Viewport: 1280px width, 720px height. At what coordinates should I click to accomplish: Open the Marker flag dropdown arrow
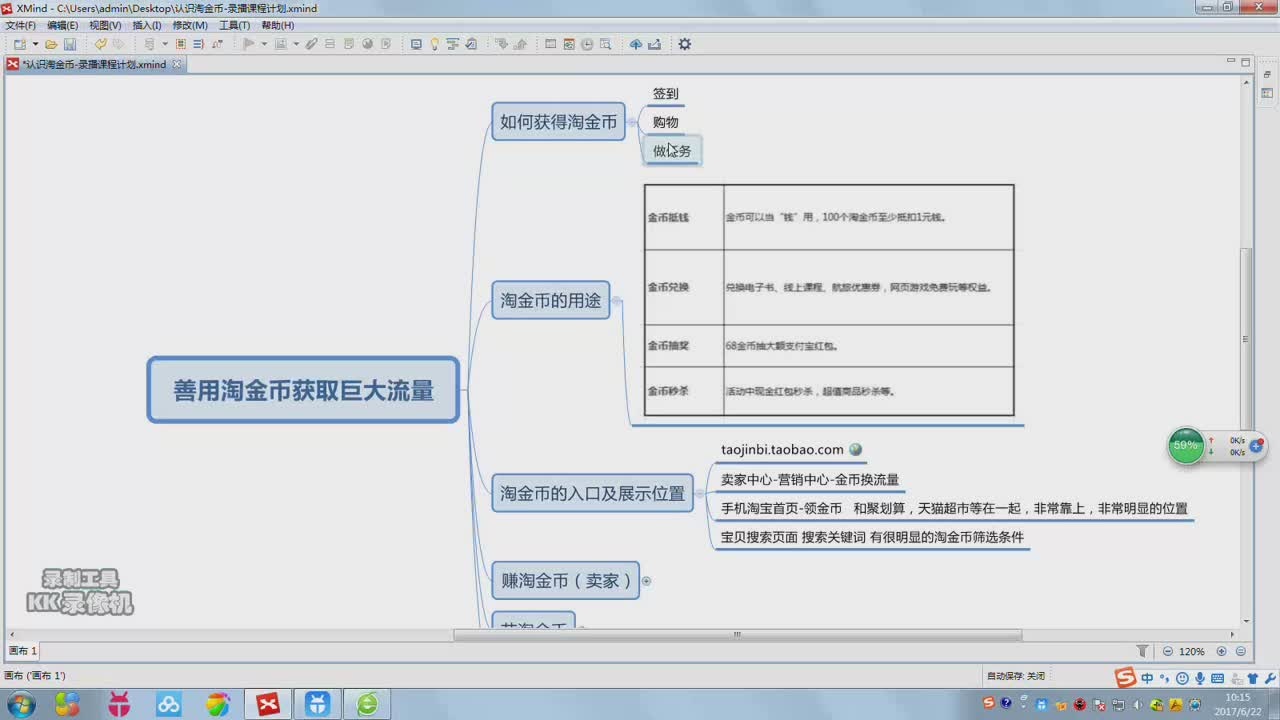point(264,44)
